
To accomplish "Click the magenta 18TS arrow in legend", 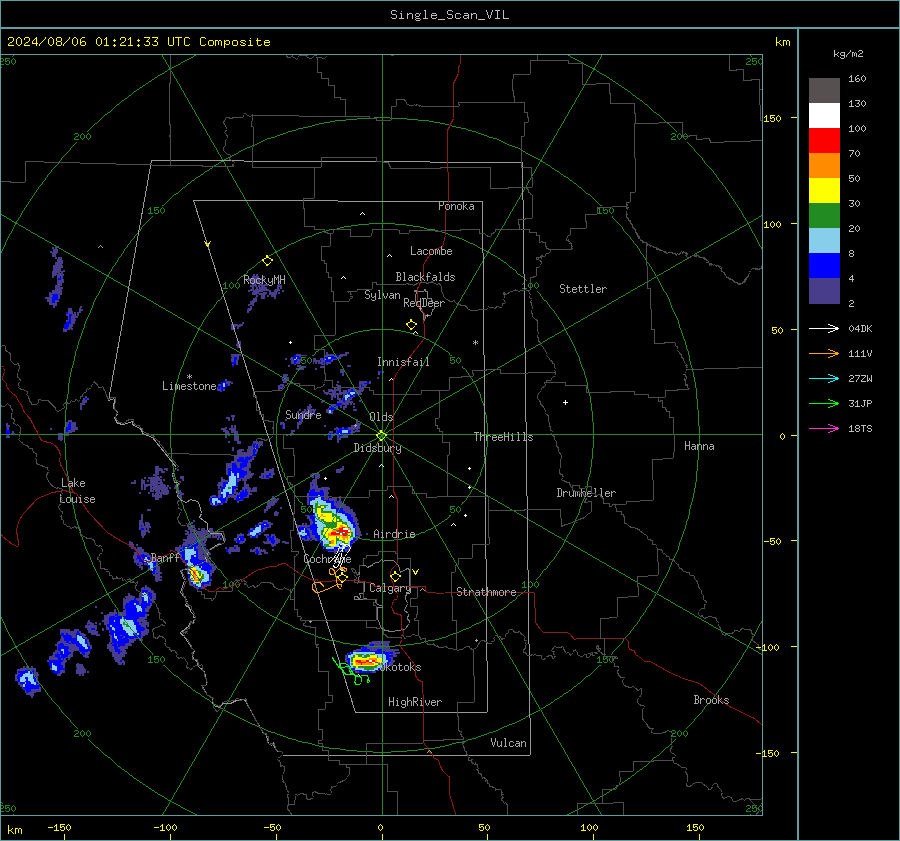I will pos(824,428).
